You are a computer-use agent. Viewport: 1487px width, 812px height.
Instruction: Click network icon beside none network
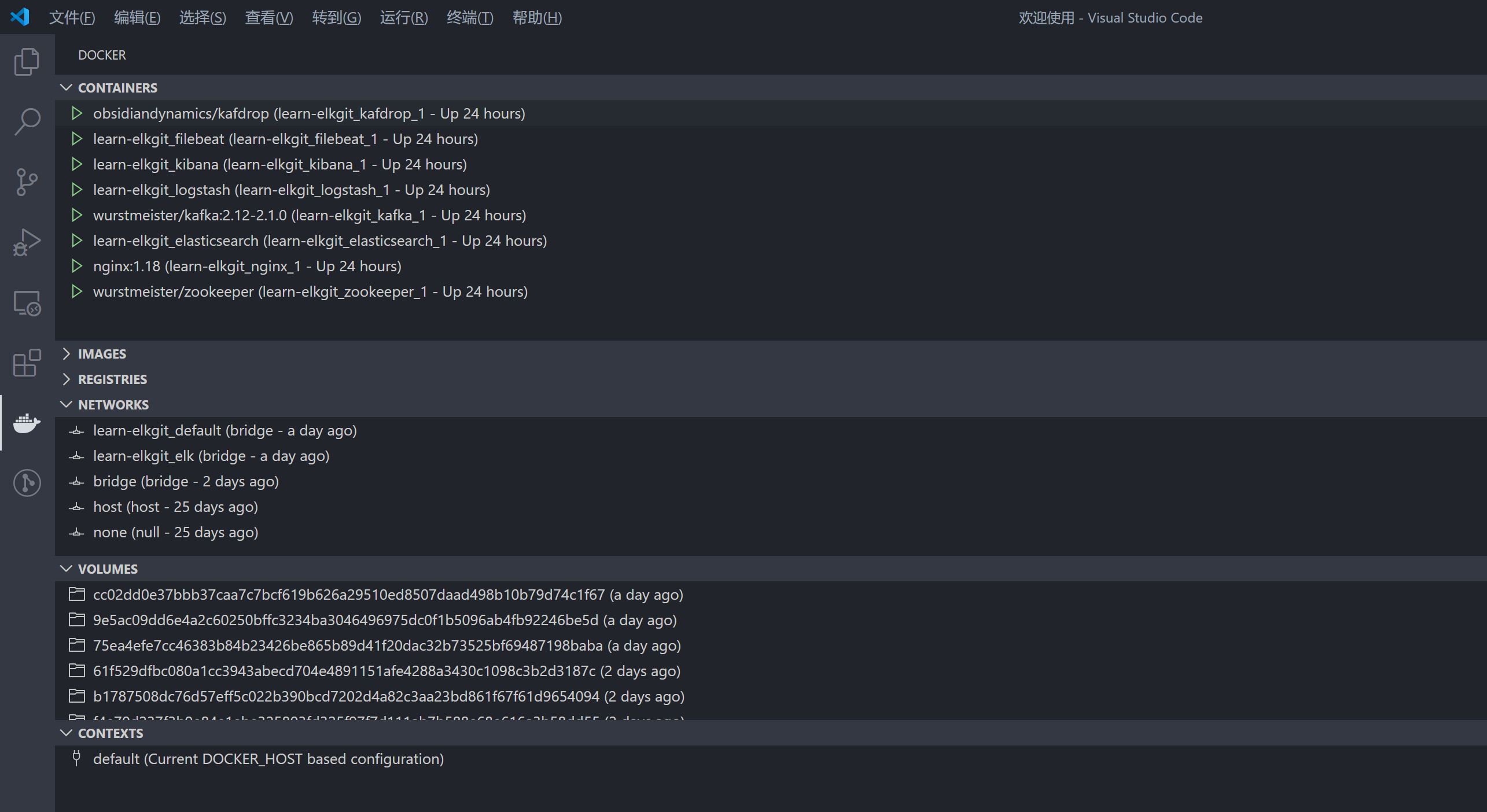click(76, 533)
